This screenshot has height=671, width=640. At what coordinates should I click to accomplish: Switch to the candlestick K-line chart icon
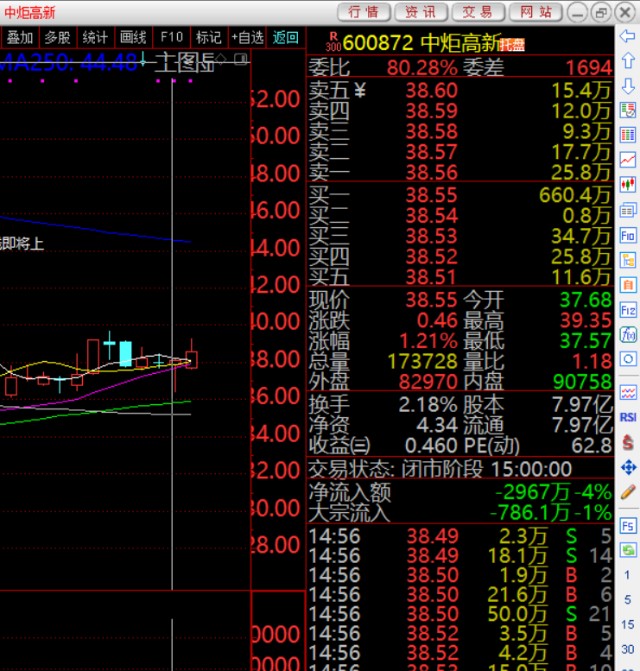click(628, 185)
